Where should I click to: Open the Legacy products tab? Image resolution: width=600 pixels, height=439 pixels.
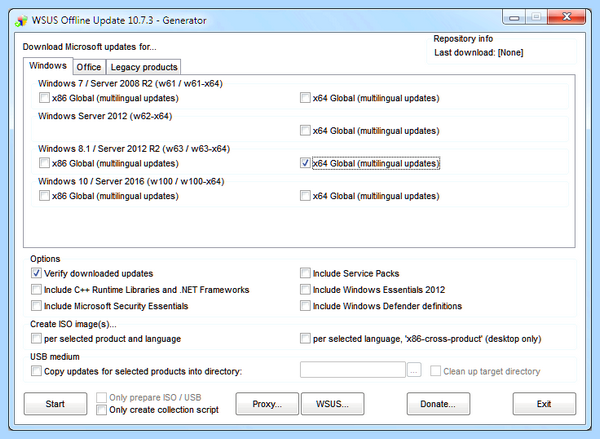coord(144,67)
